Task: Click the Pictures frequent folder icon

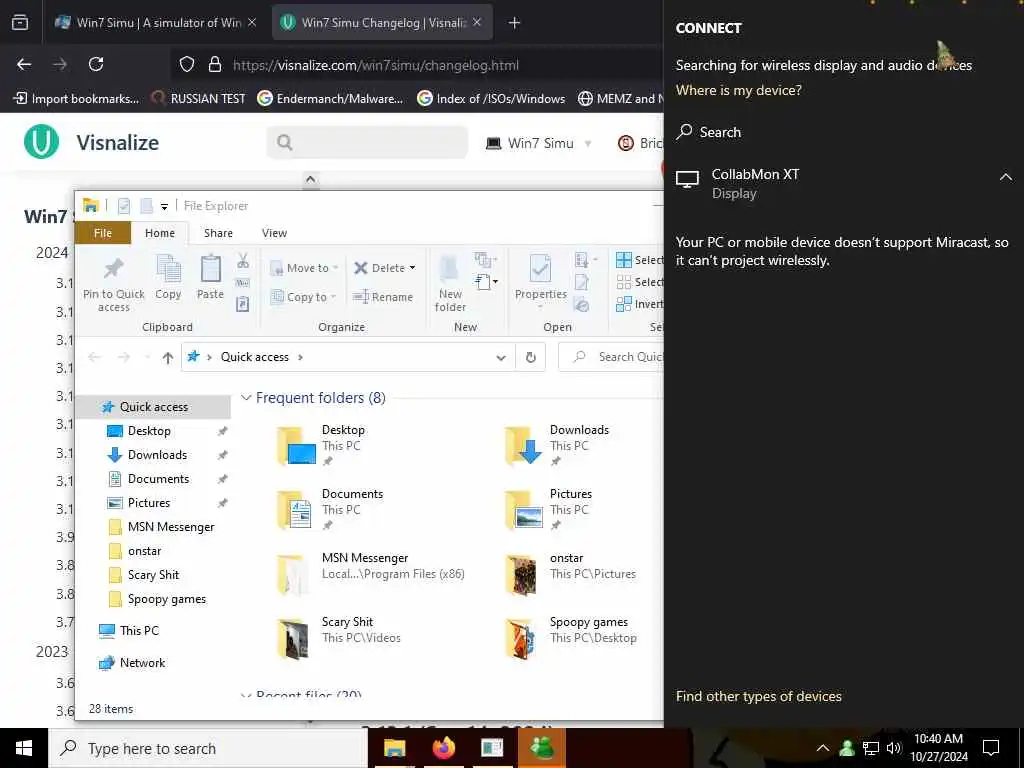Action: 524,509
